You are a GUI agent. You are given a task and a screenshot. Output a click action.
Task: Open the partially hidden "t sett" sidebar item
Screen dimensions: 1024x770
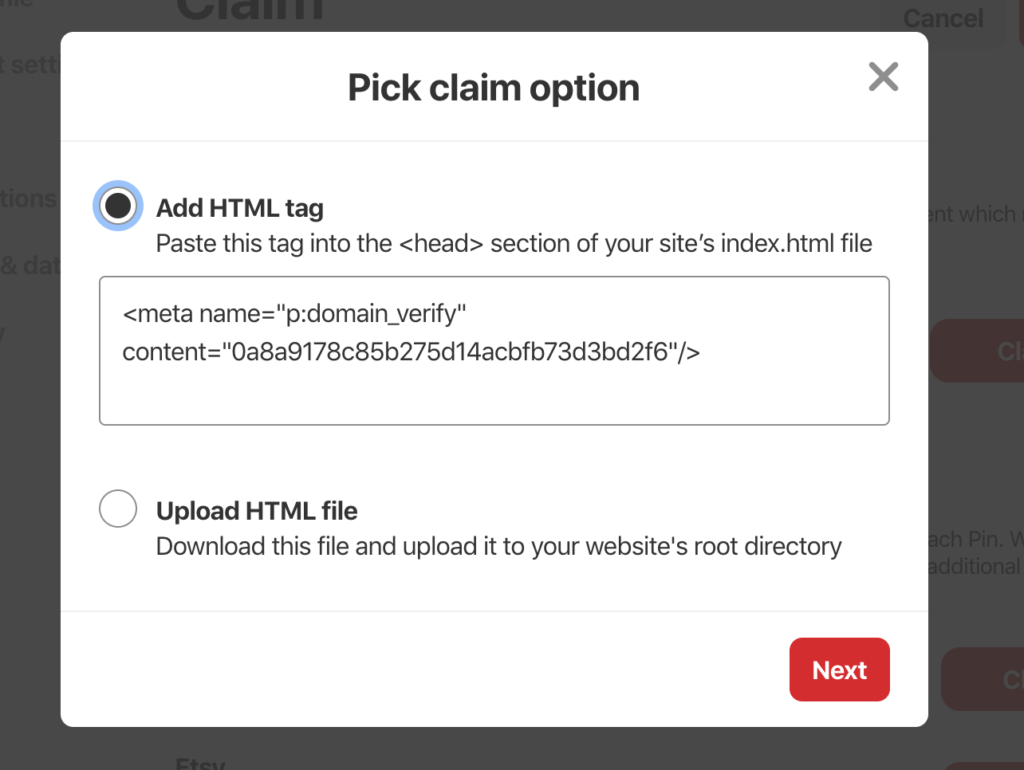pos(30,65)
